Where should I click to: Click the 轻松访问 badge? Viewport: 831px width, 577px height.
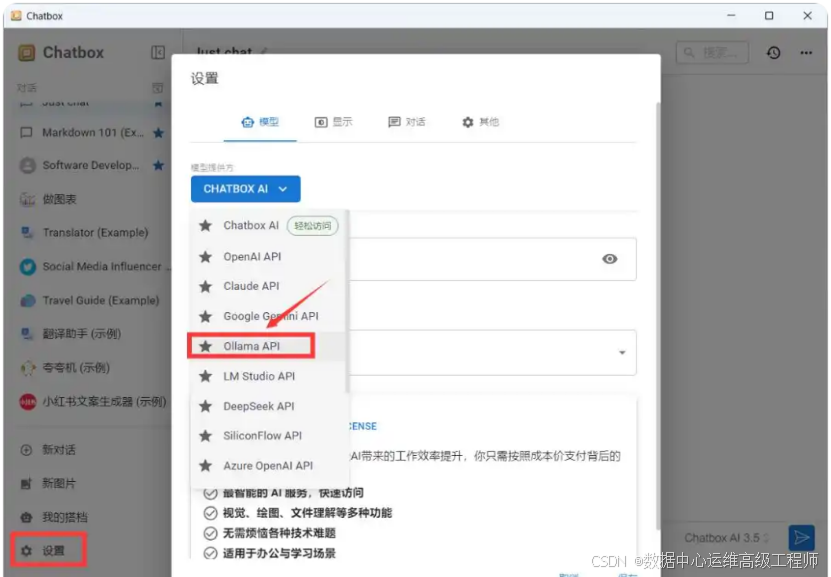coord(313,226)
